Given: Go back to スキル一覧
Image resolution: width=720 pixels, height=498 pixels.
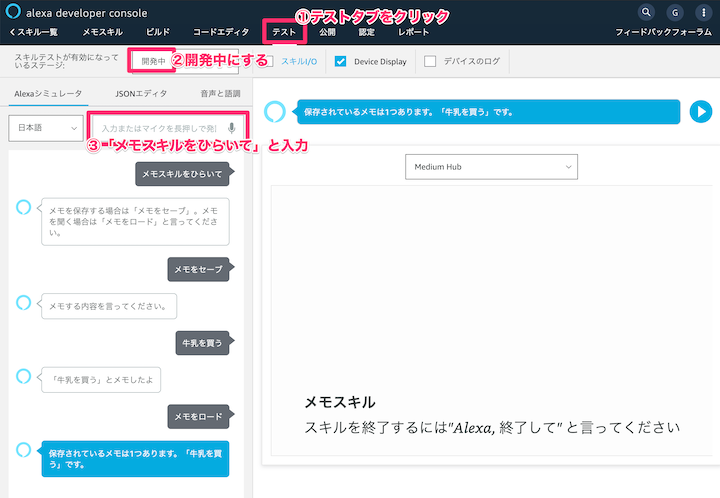Looking at the screenshot, I should tap(34, 32).
